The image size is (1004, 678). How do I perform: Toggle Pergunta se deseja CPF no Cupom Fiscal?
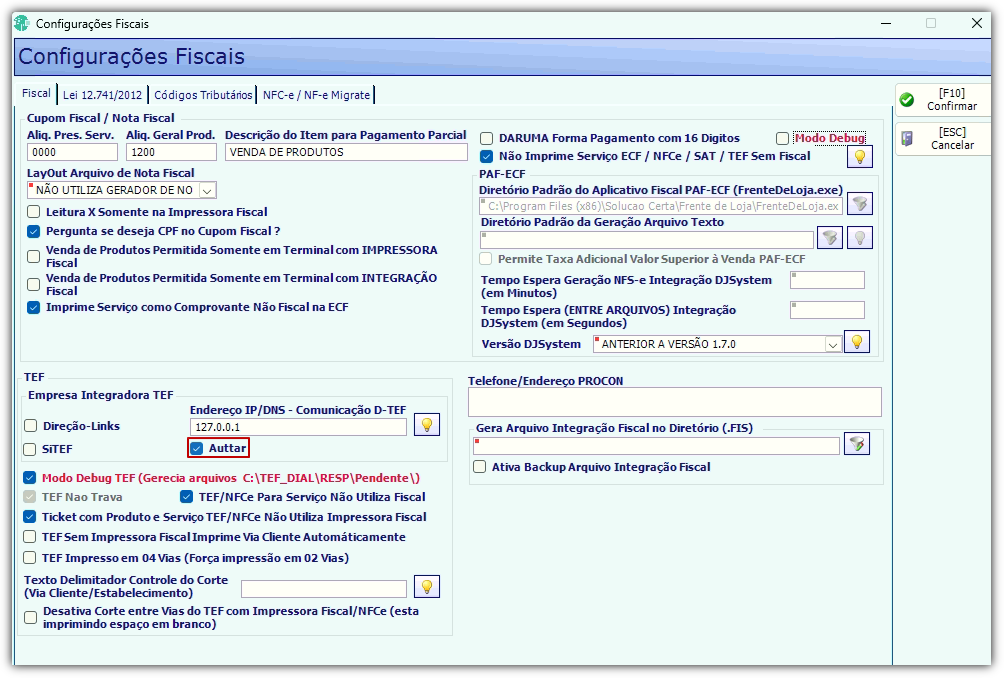(33, 231)
